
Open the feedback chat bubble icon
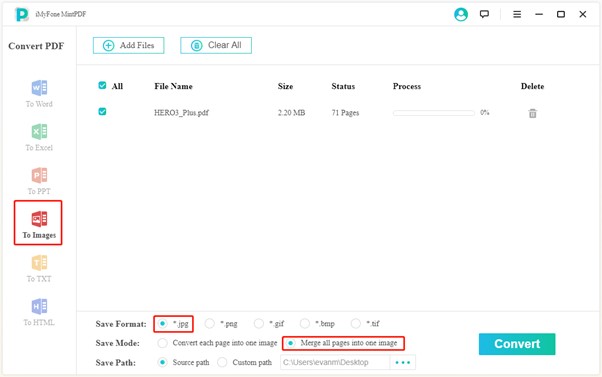pos(484,15)
